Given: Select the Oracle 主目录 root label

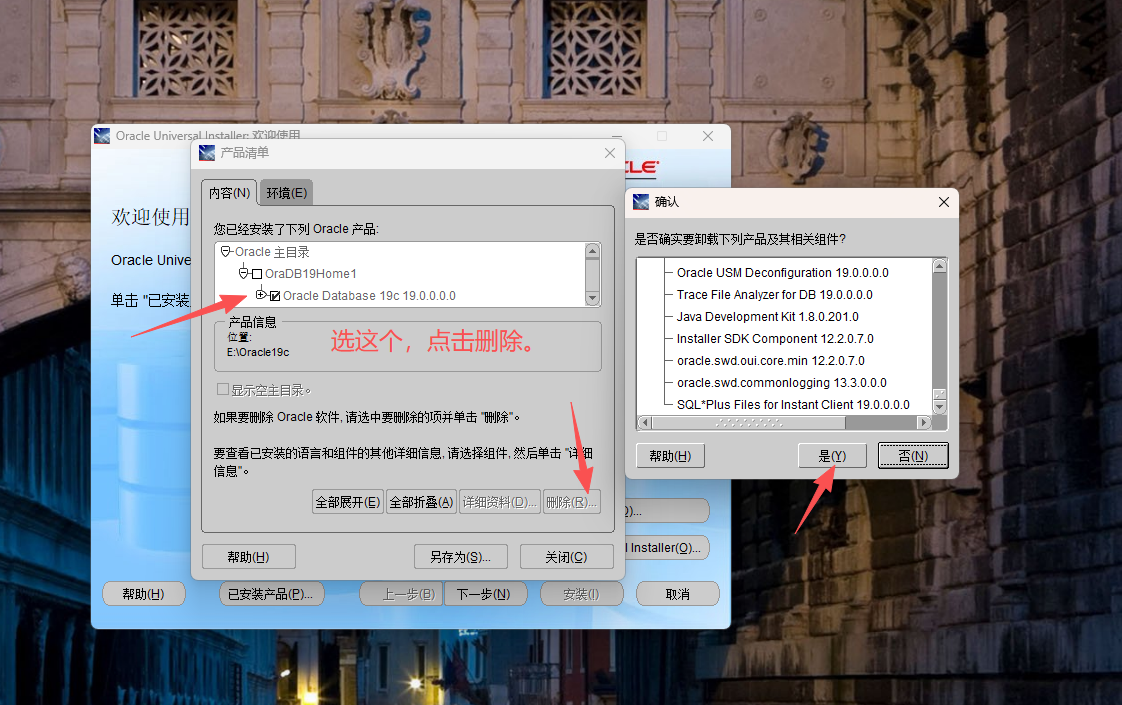Looking at the screenshot, I should 272,252.
